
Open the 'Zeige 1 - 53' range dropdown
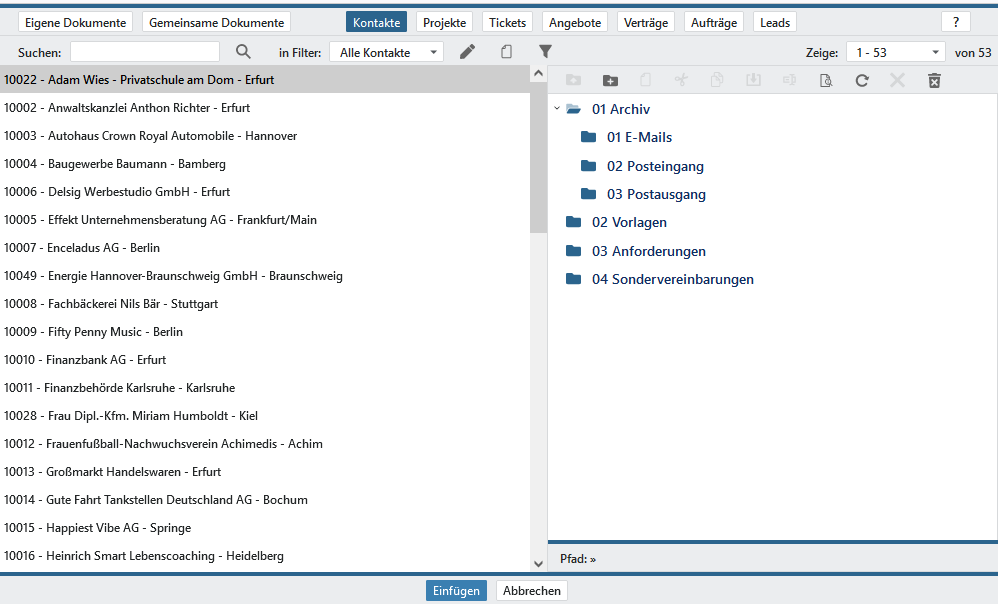[x=894, y=52]
